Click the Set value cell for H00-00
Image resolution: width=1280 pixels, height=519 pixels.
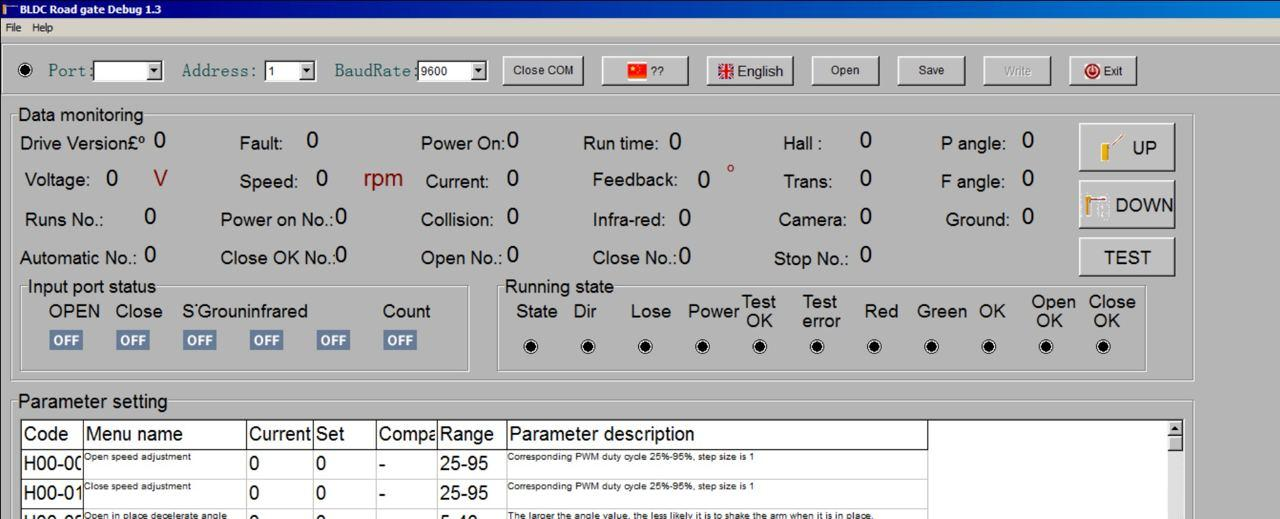345,464
